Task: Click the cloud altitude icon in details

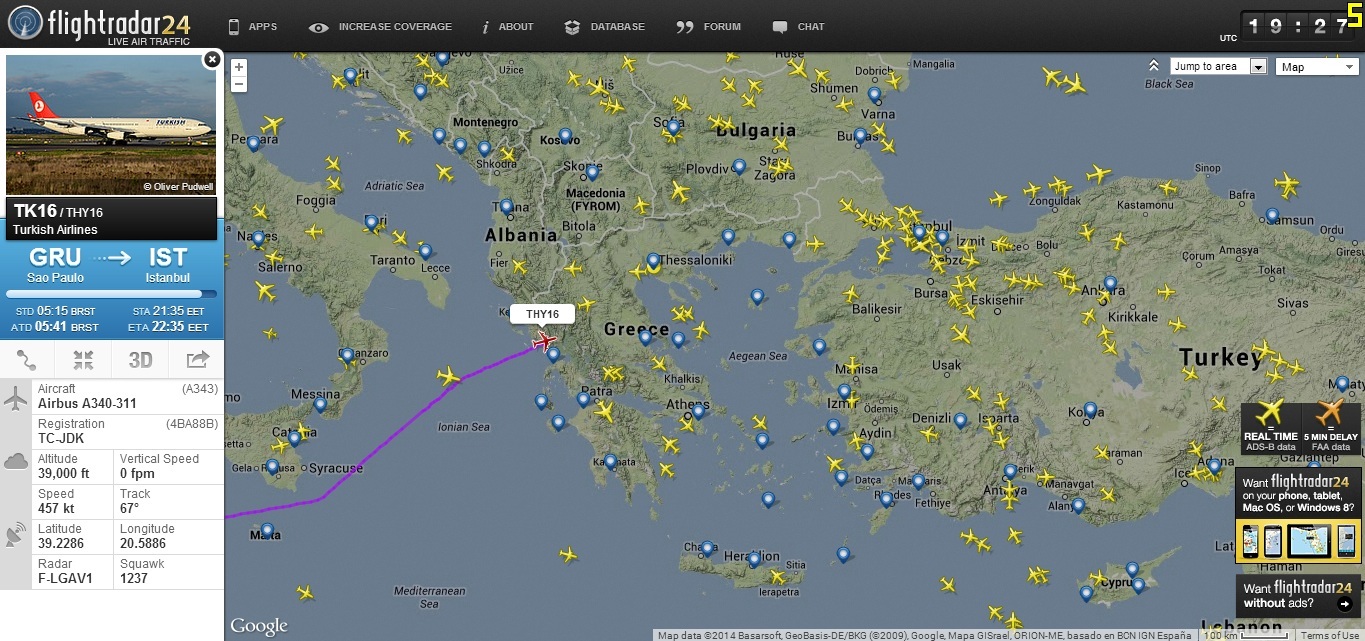Action: (x=16, y=461)
